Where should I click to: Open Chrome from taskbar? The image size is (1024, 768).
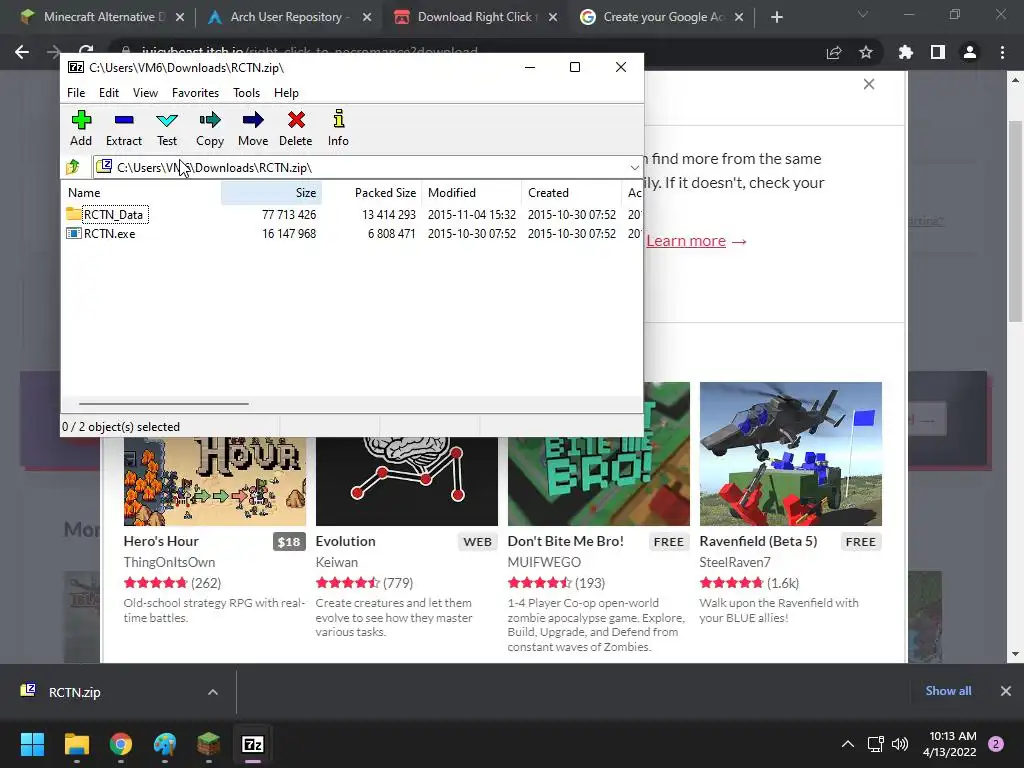[x=121, y=744]
